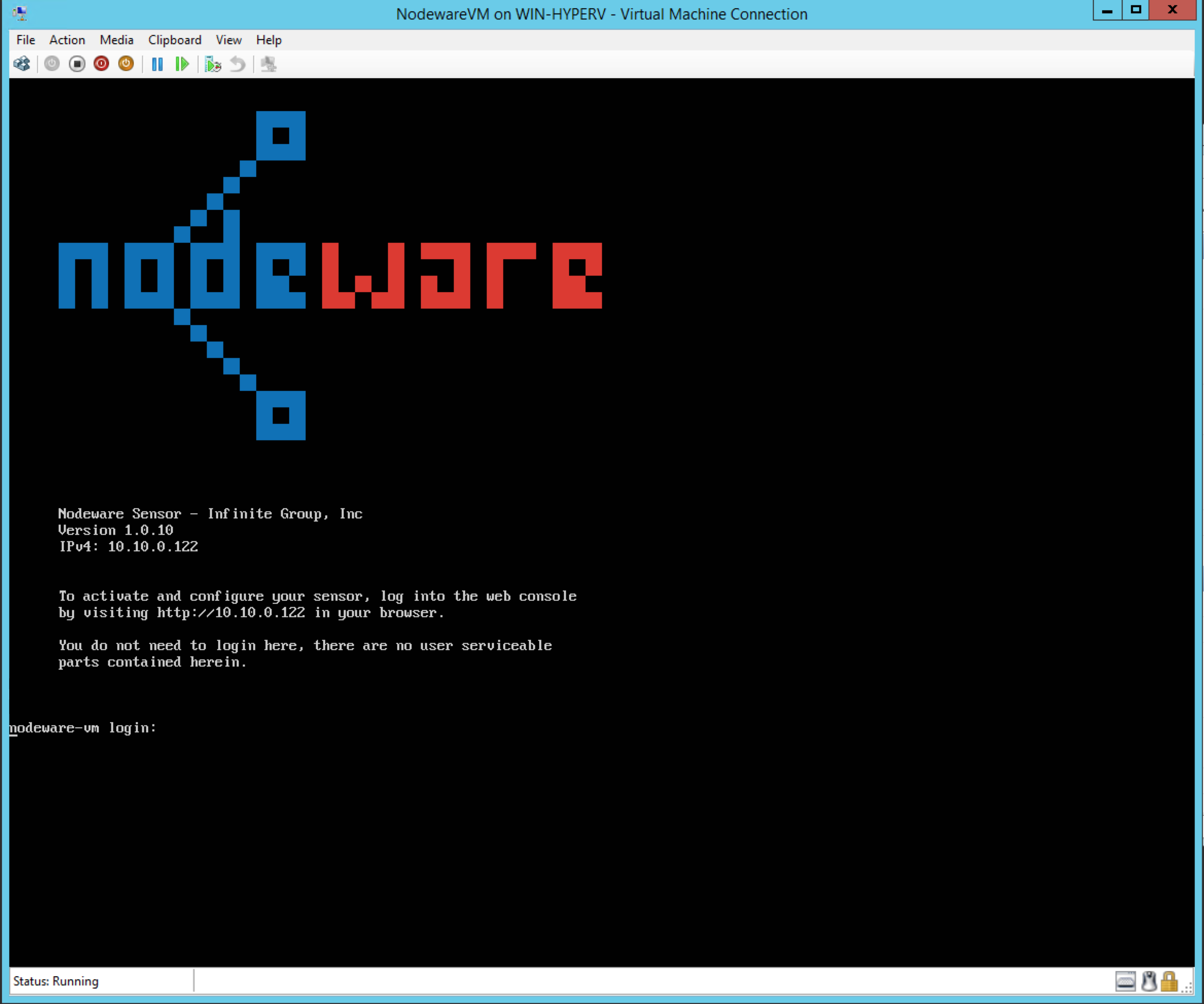The height and width of the screenshot is (1004, 1204).
Task: Click the "You do not need to login here" line
Action: 305,646
